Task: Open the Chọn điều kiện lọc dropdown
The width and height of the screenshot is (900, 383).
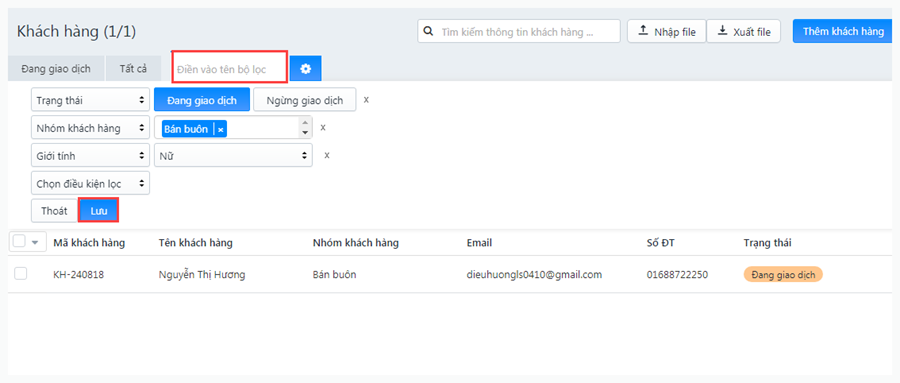Action: (x=91, y=184)
